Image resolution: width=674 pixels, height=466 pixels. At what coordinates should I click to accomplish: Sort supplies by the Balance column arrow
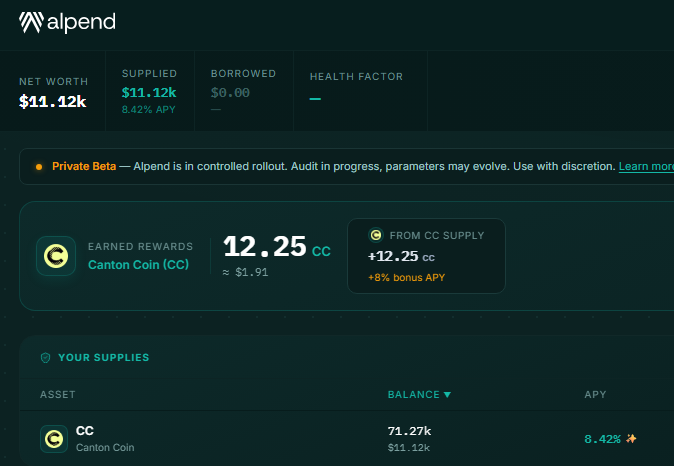tap(447, 395)
